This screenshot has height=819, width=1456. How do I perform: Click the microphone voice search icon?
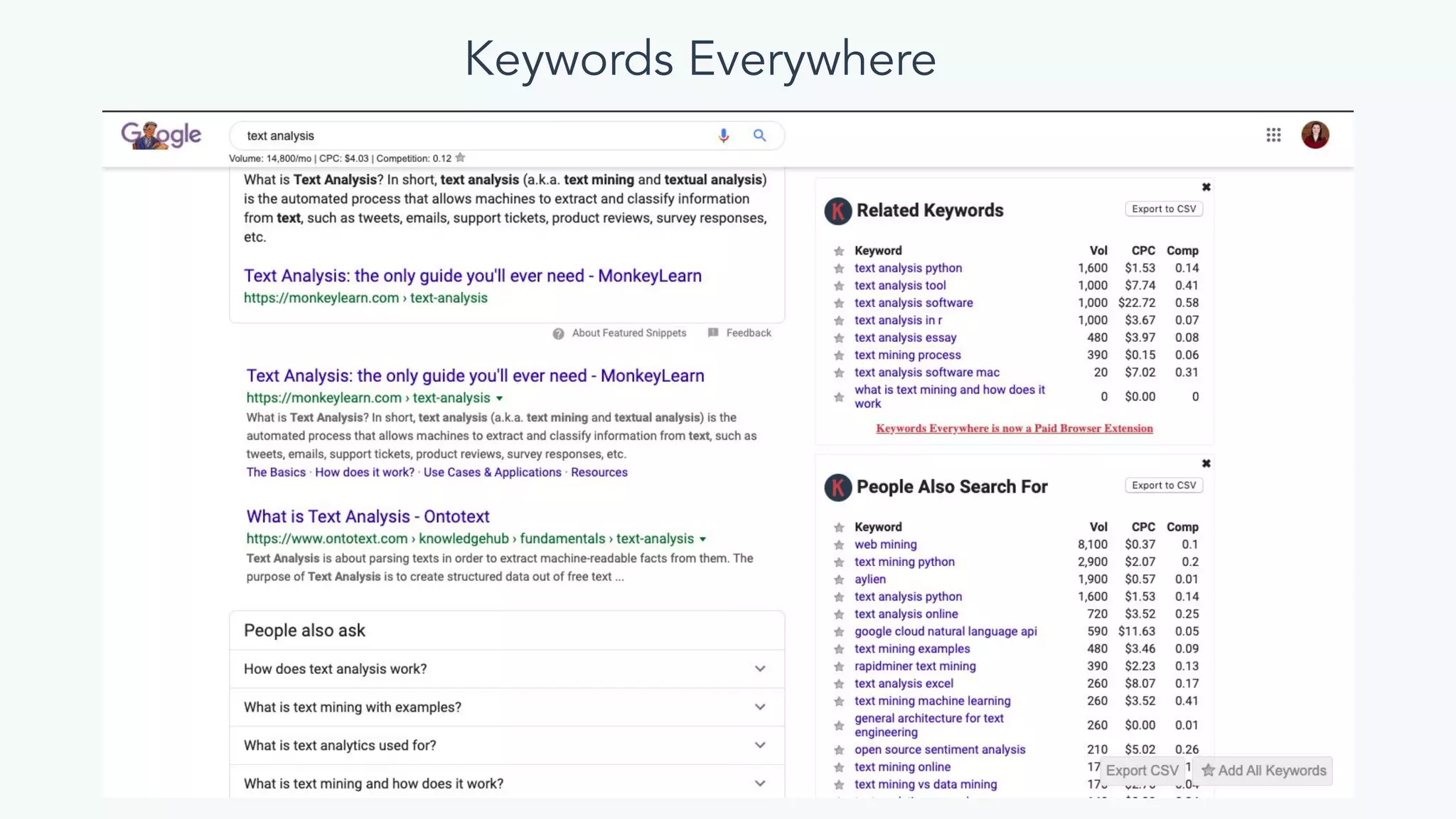tap(724, 135)
